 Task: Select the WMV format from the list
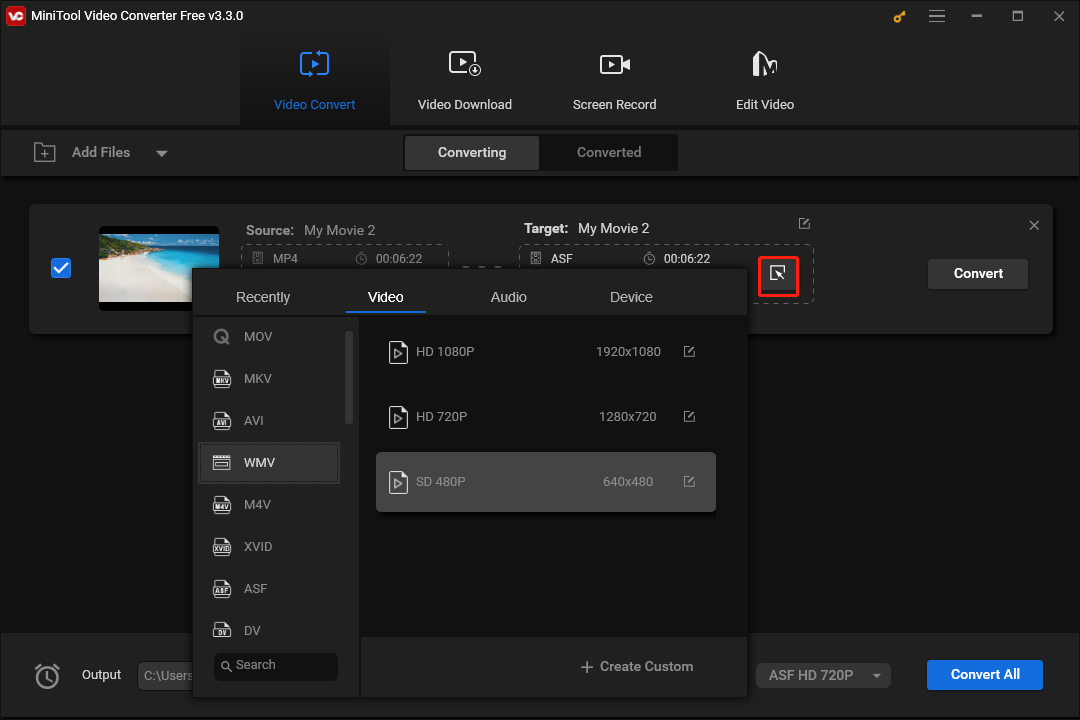tap(268, 462)
